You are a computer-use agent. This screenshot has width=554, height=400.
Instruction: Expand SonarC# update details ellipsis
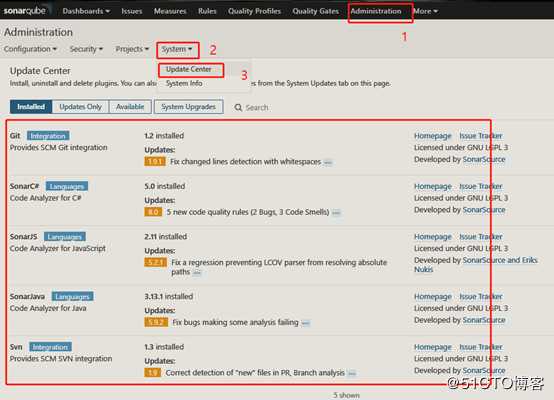[336, 213]
